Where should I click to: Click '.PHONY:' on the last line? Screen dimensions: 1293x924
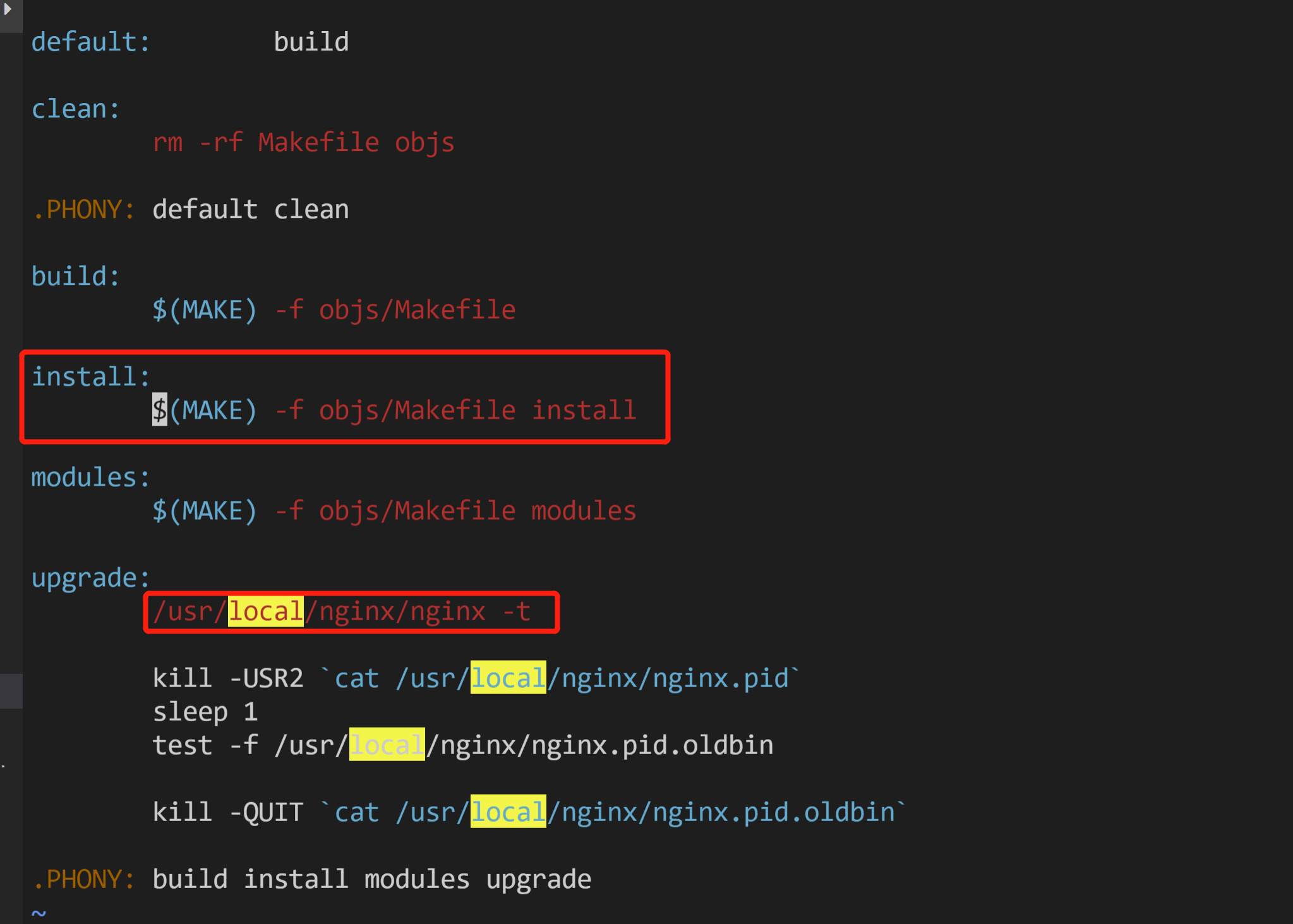tap(84, 879)
